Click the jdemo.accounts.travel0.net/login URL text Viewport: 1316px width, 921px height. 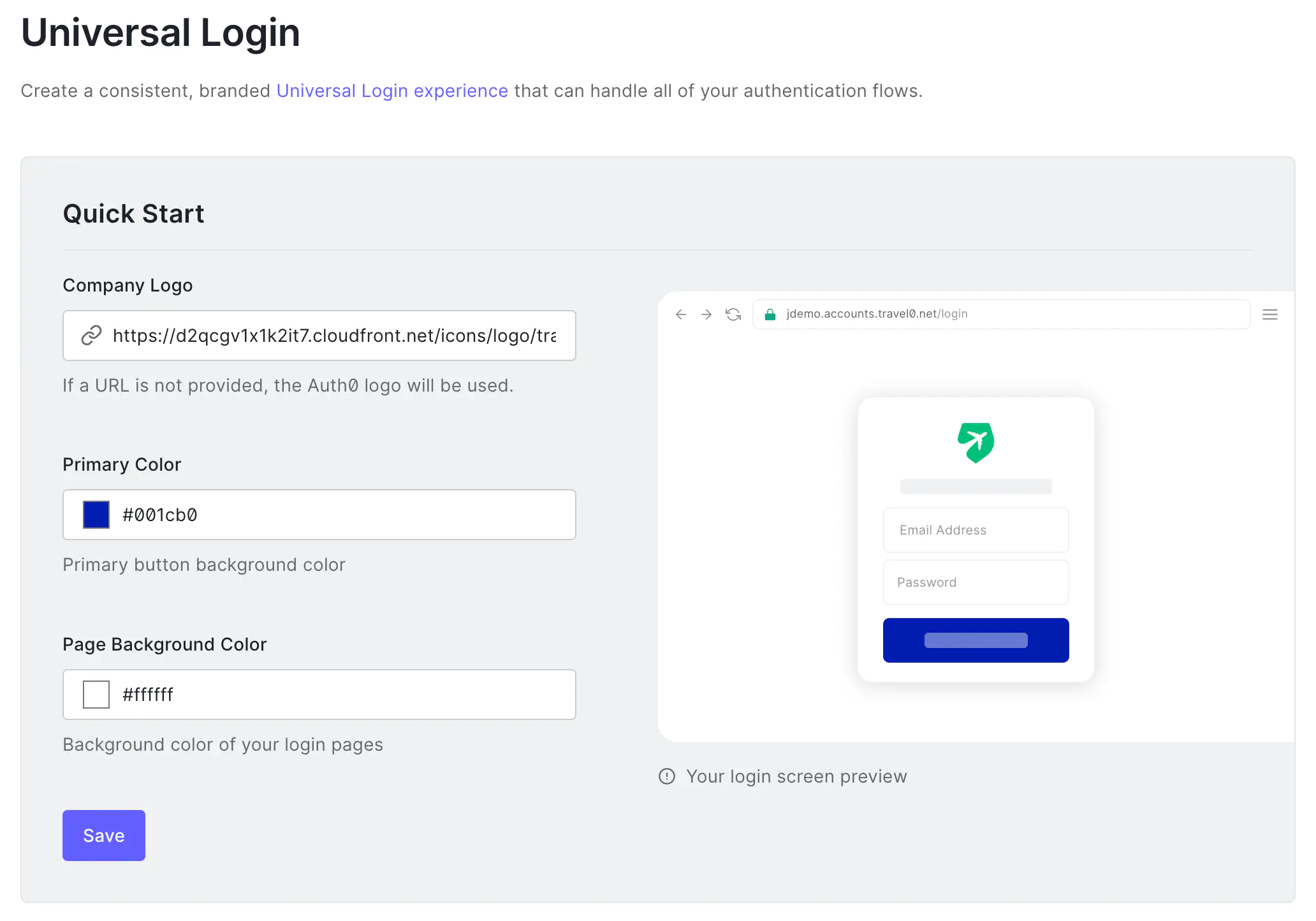pyautogui.click(x=875, y=314)
